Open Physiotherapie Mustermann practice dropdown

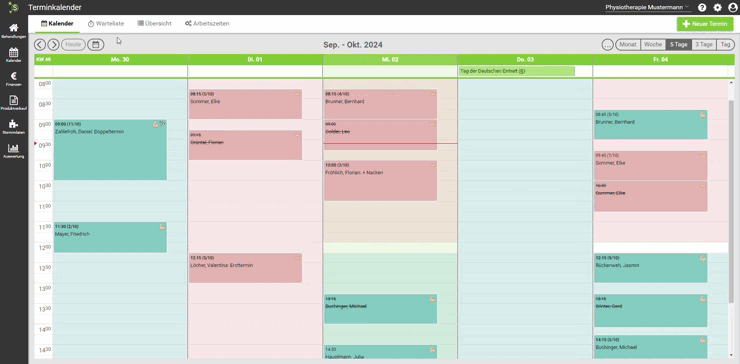(647, 8)
